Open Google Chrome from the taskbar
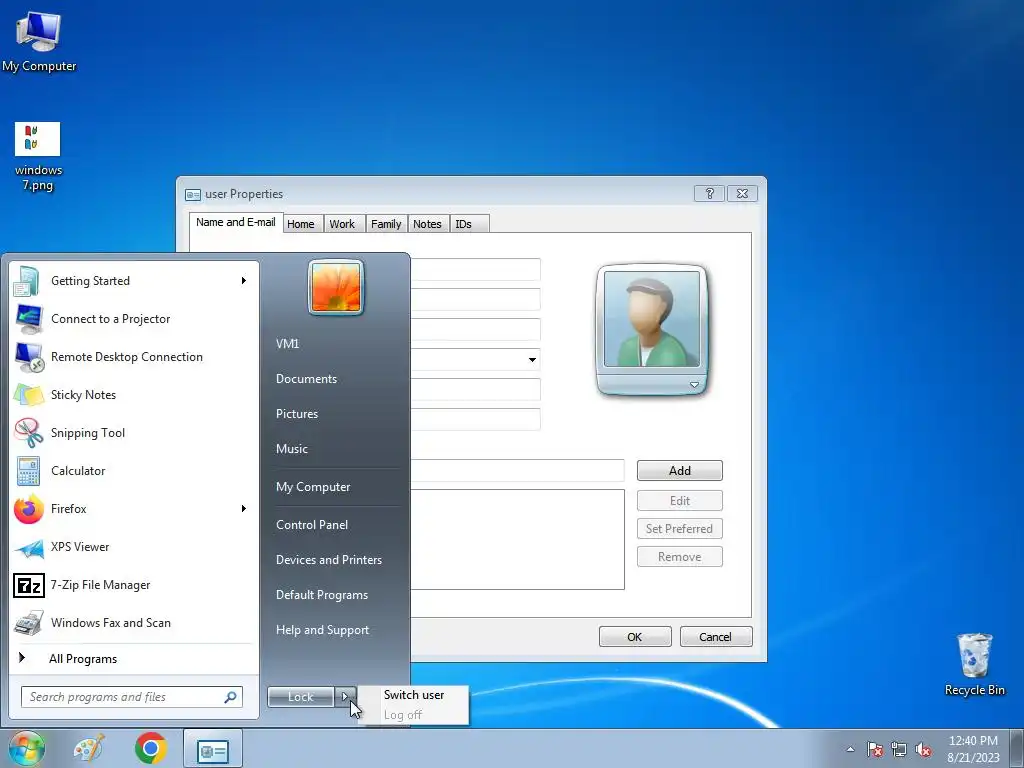 point(151,748)
